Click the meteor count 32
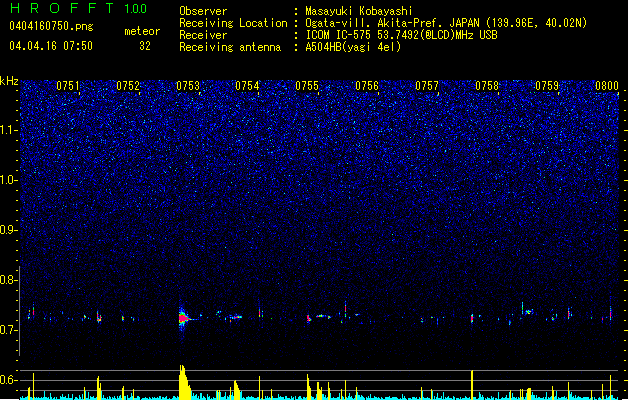Image resolution: width=629 pixels, height=400 pixels. coord(145,46)
